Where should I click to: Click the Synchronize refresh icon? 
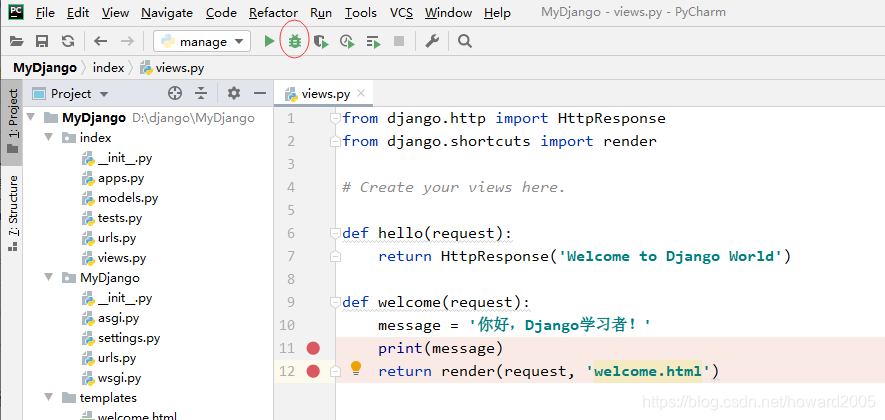(x=68, y=41)
